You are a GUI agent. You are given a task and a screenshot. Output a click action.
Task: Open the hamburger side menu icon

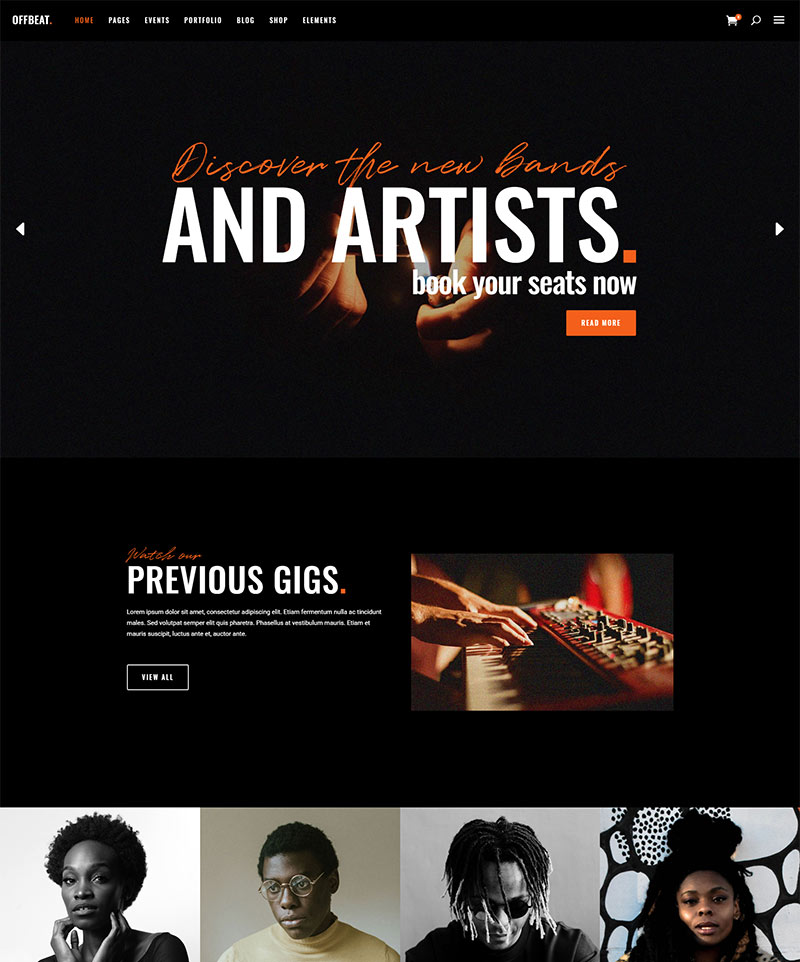click(x=779, y=20)
